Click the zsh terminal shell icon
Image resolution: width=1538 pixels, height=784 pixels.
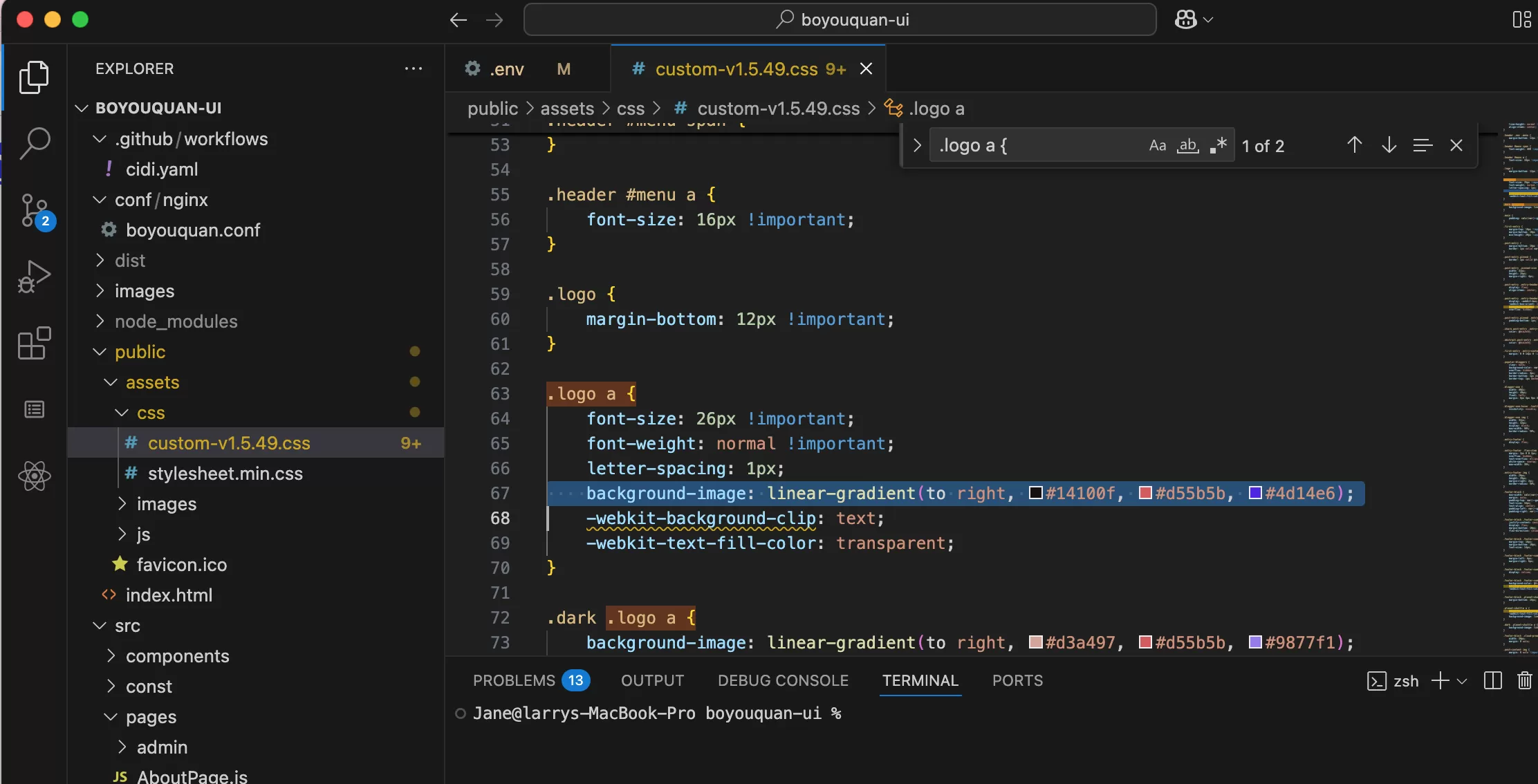click(x=1377, y=682)
